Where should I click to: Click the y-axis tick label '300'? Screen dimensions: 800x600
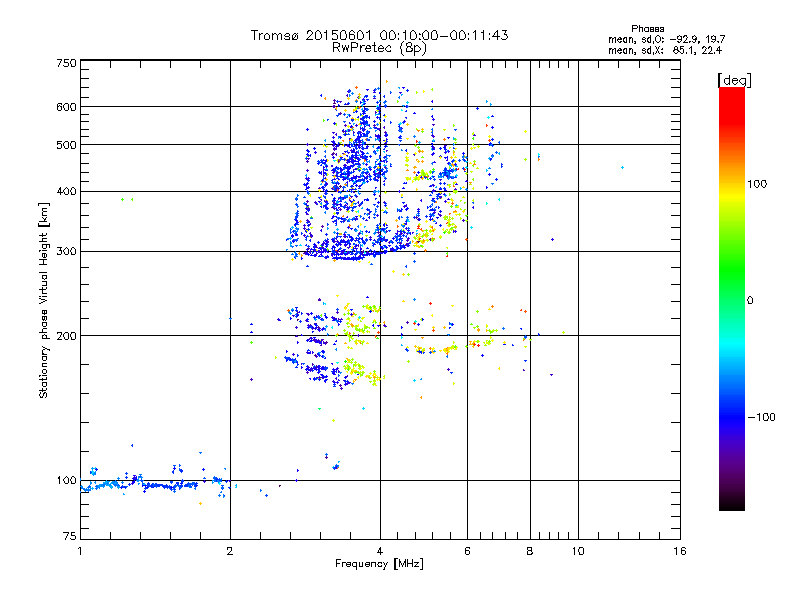(x=66, y=252)
